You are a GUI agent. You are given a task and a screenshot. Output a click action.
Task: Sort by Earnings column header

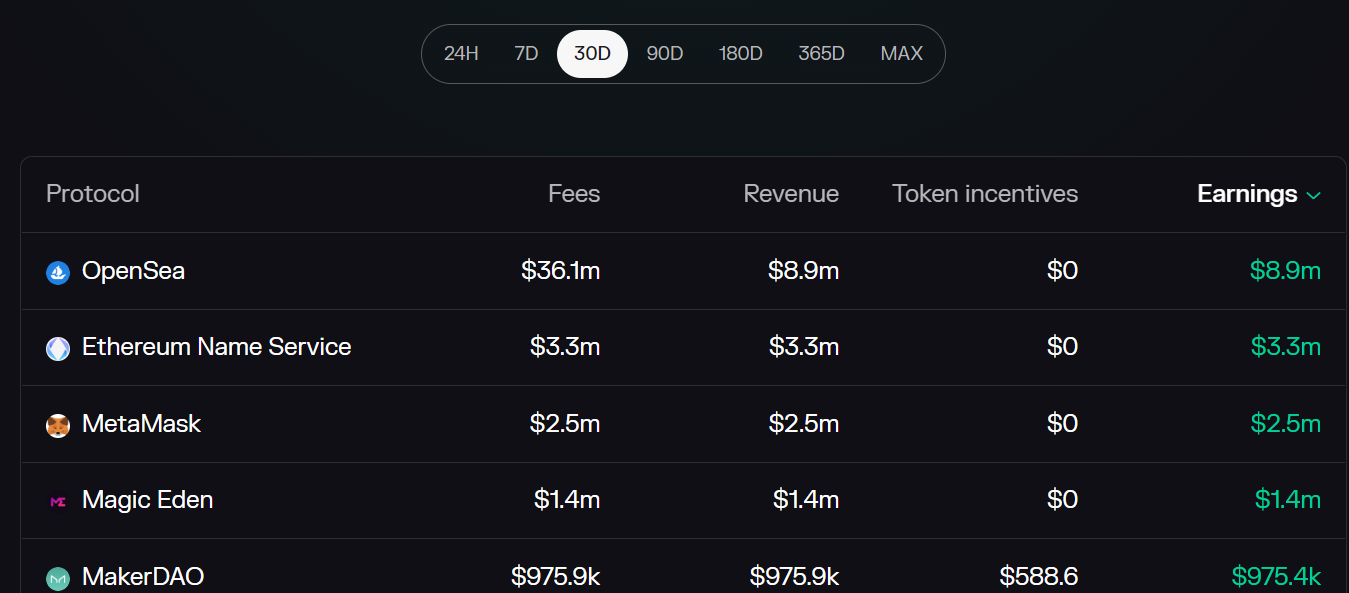pos(1247,194)
